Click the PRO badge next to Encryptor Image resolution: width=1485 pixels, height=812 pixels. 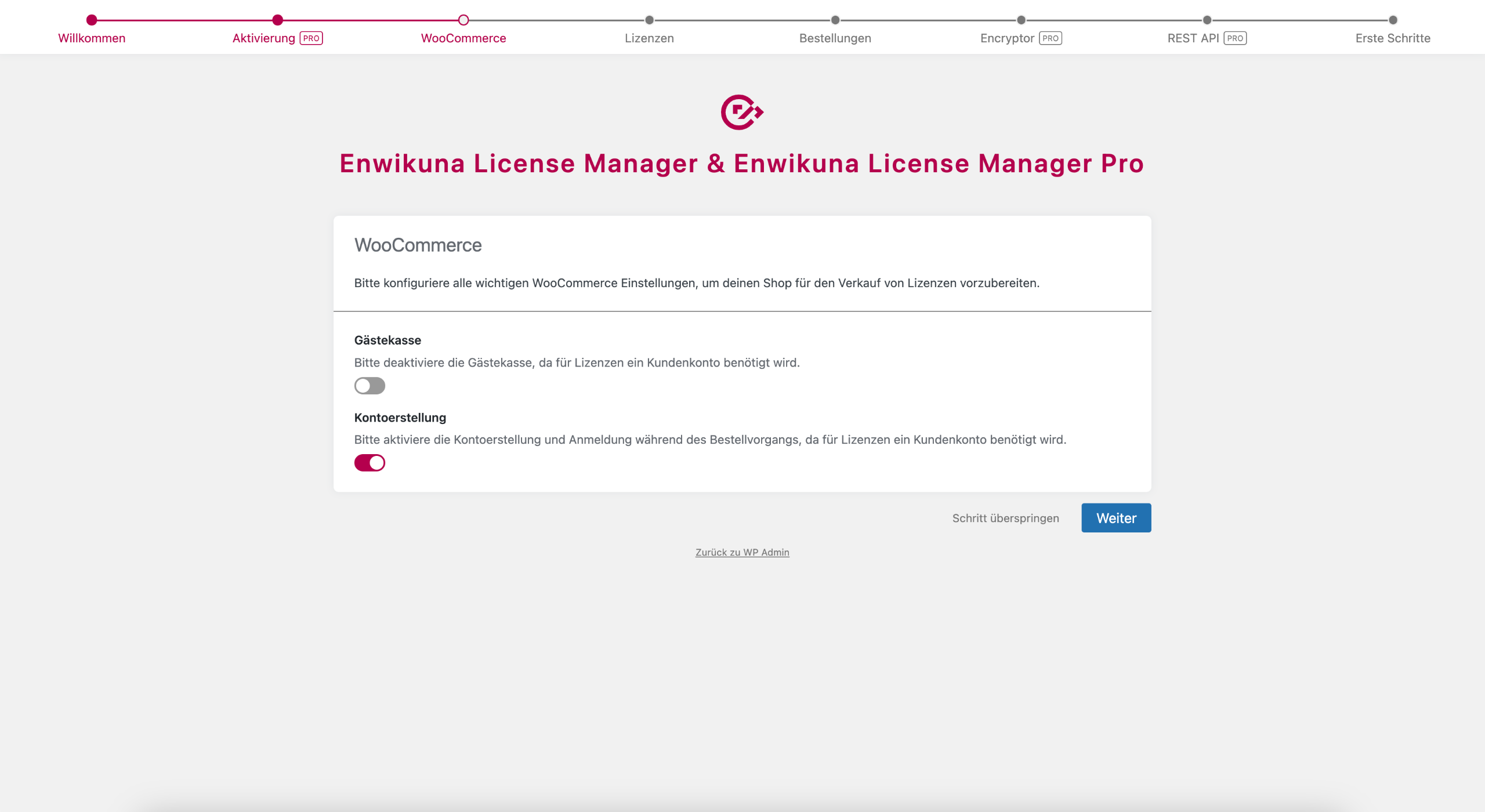tap(1051, 38)
